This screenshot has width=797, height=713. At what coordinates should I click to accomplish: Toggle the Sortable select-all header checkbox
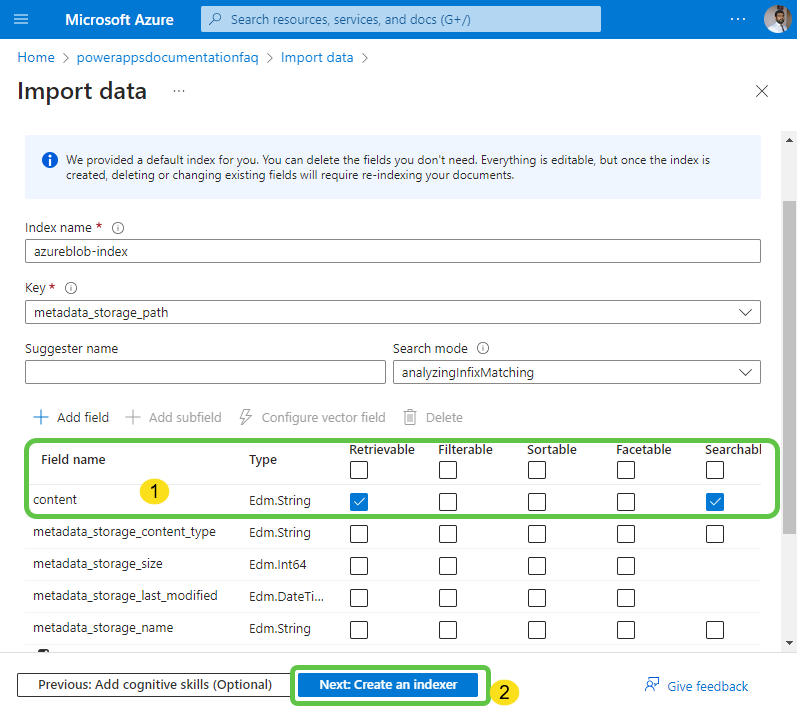coord(537,470)
